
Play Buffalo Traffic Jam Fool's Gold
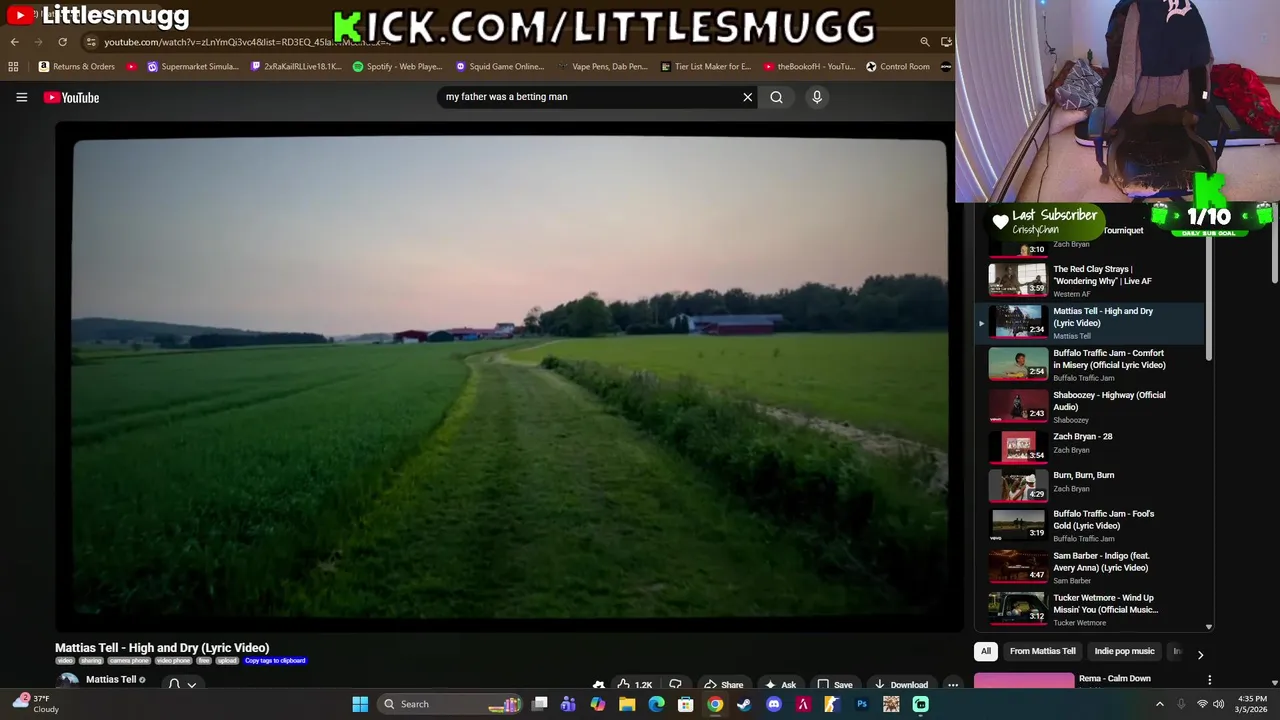coord(1090,525)
